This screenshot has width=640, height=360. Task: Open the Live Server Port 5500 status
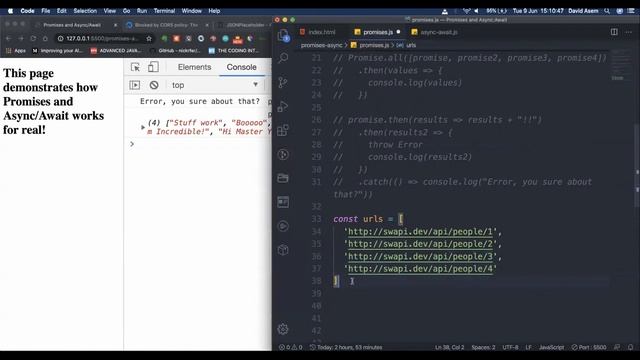point(589,347)
